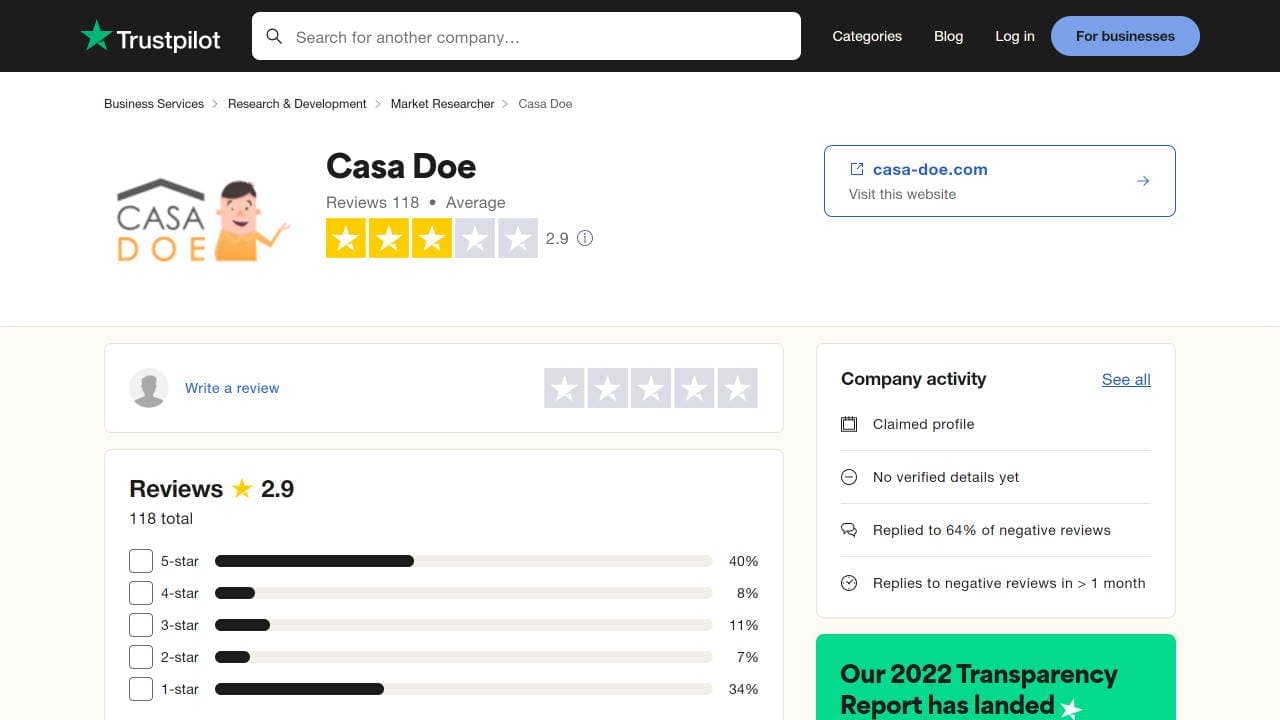Screen dimensions: 1280x720
Task: Click the claimed profile icon
Action: [849, 424]
